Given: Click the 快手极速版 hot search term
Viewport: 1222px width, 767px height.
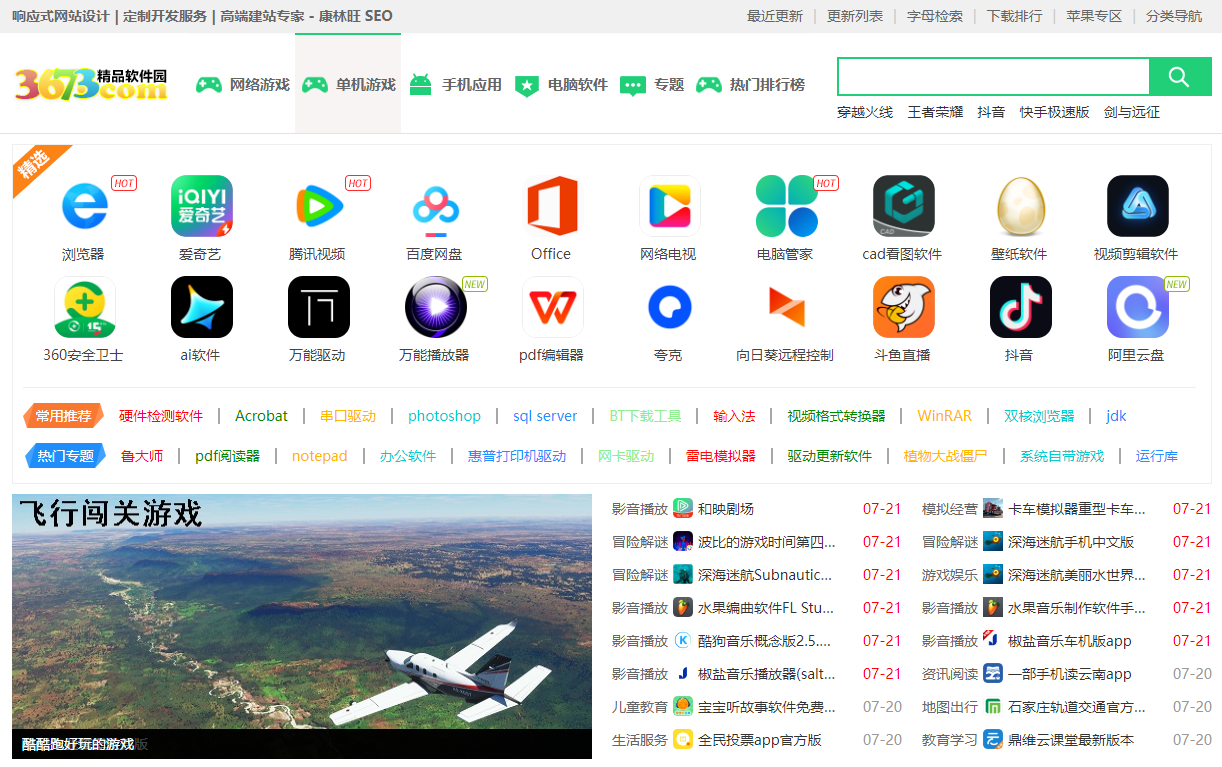Looking at the screenshot, I should click(x=1055, y=112).
